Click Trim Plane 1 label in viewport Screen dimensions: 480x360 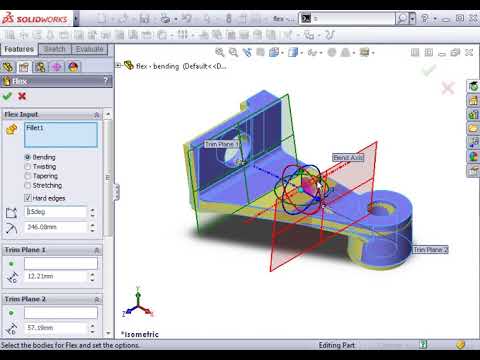[x=221, y=144]
